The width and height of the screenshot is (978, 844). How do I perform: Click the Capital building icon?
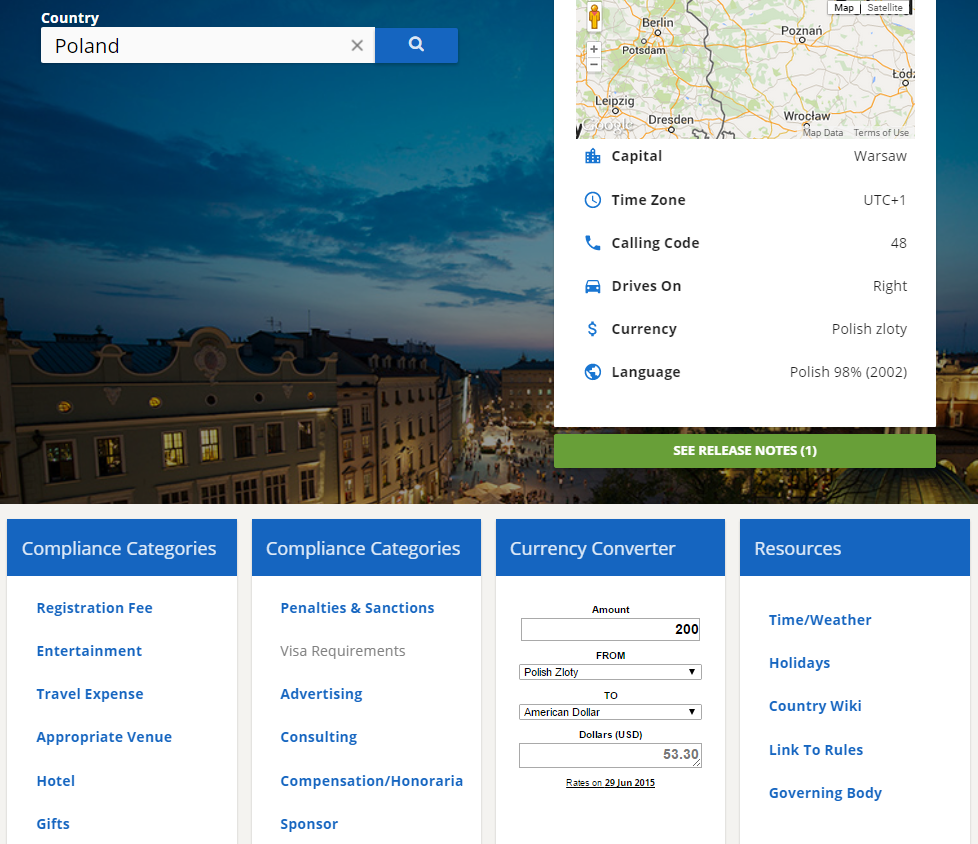[x=593, y=156]
